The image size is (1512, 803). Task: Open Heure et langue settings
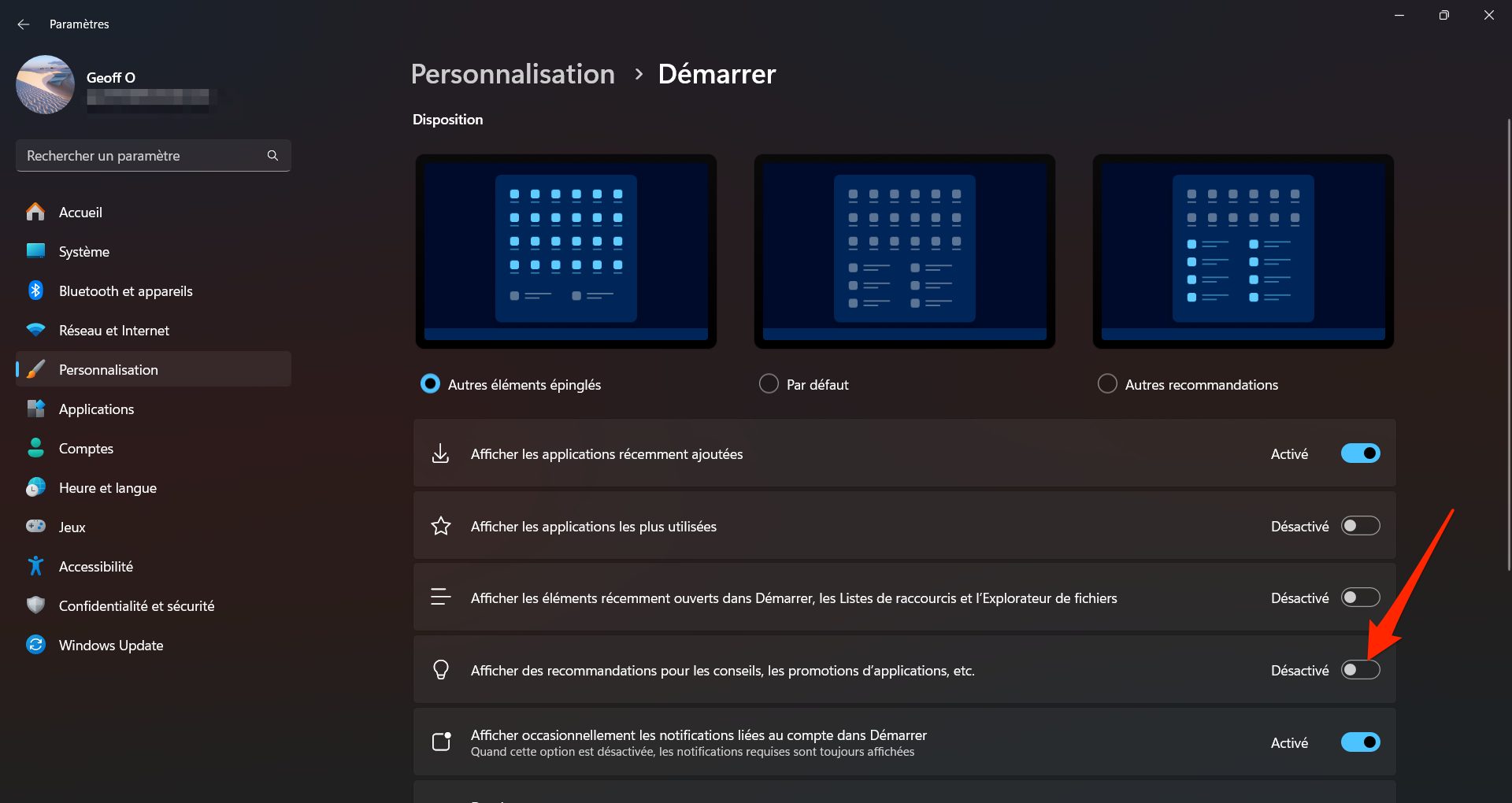pos(107,488)
